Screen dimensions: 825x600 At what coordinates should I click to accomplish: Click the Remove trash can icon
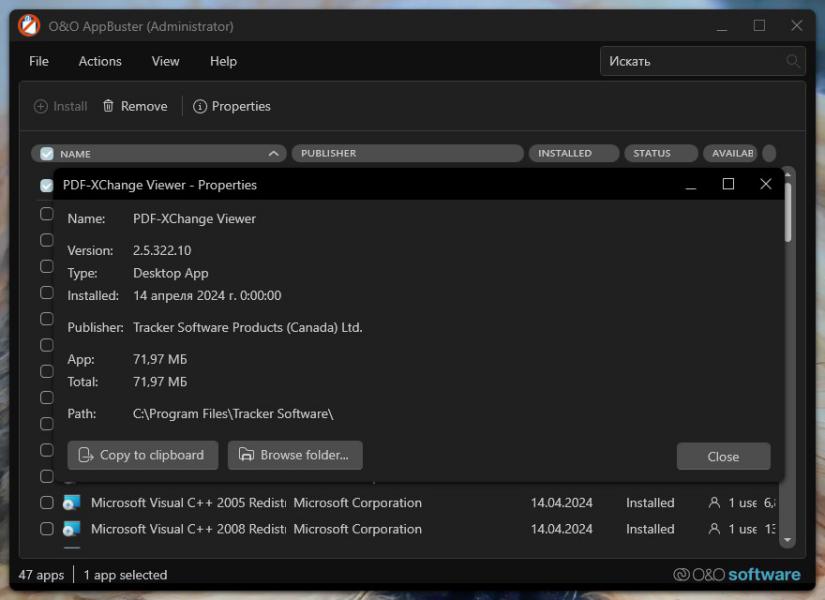click(x=108, y=106)
